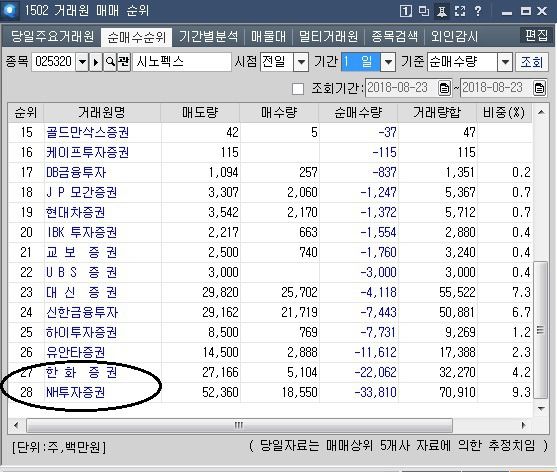The height and width of the screenshot is (472, 557).
Task: Click the horizontal scrollbar left arrow
Action: click(x=16, y=425)
